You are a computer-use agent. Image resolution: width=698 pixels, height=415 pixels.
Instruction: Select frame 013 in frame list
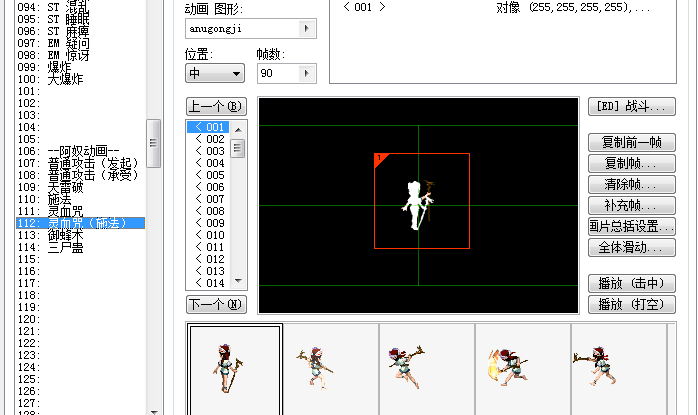click(x=208, y=271)
